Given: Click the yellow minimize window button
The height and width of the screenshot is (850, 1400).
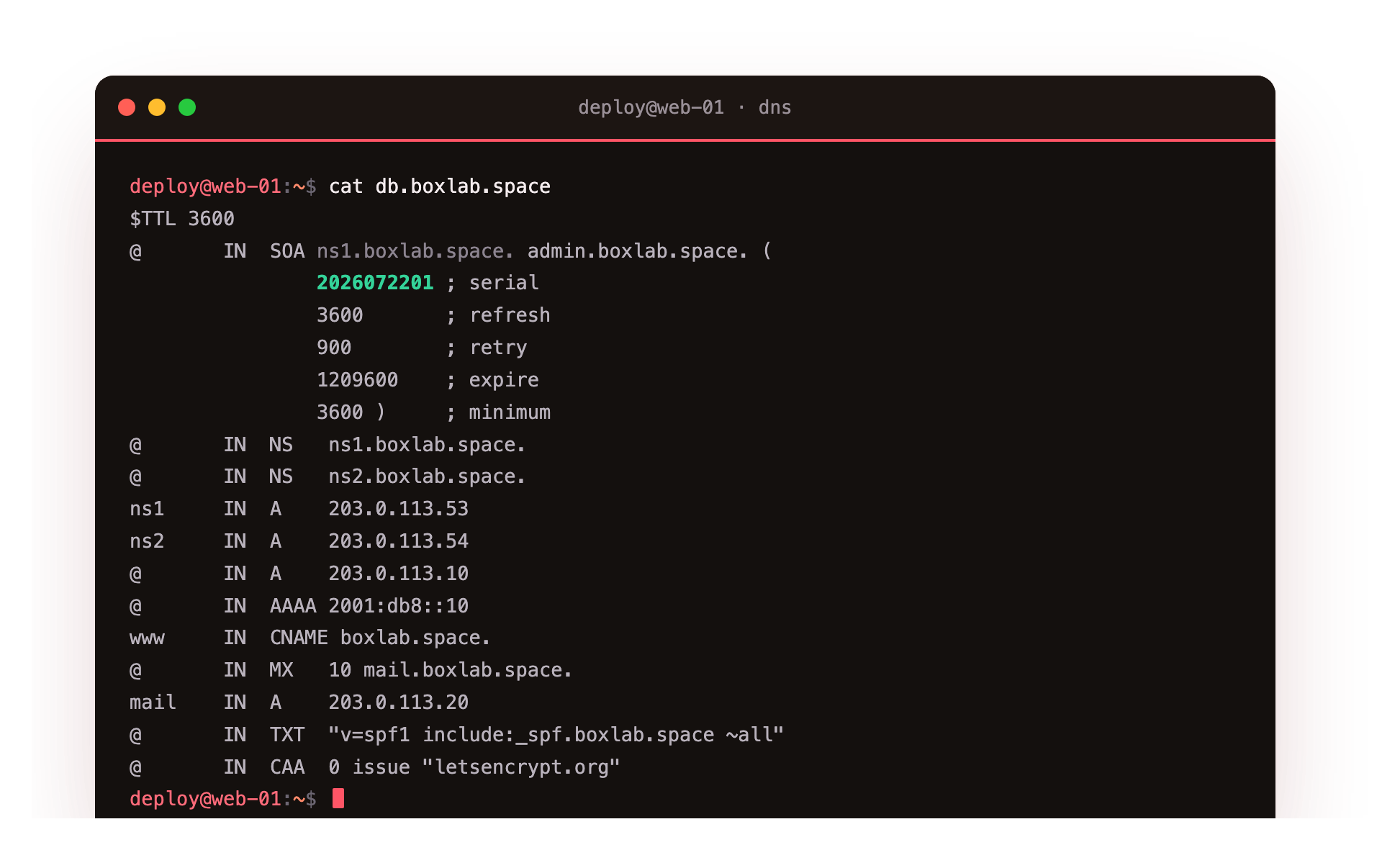Looking at the screenshot, I should pyautogui.click(x=157, y=107).
